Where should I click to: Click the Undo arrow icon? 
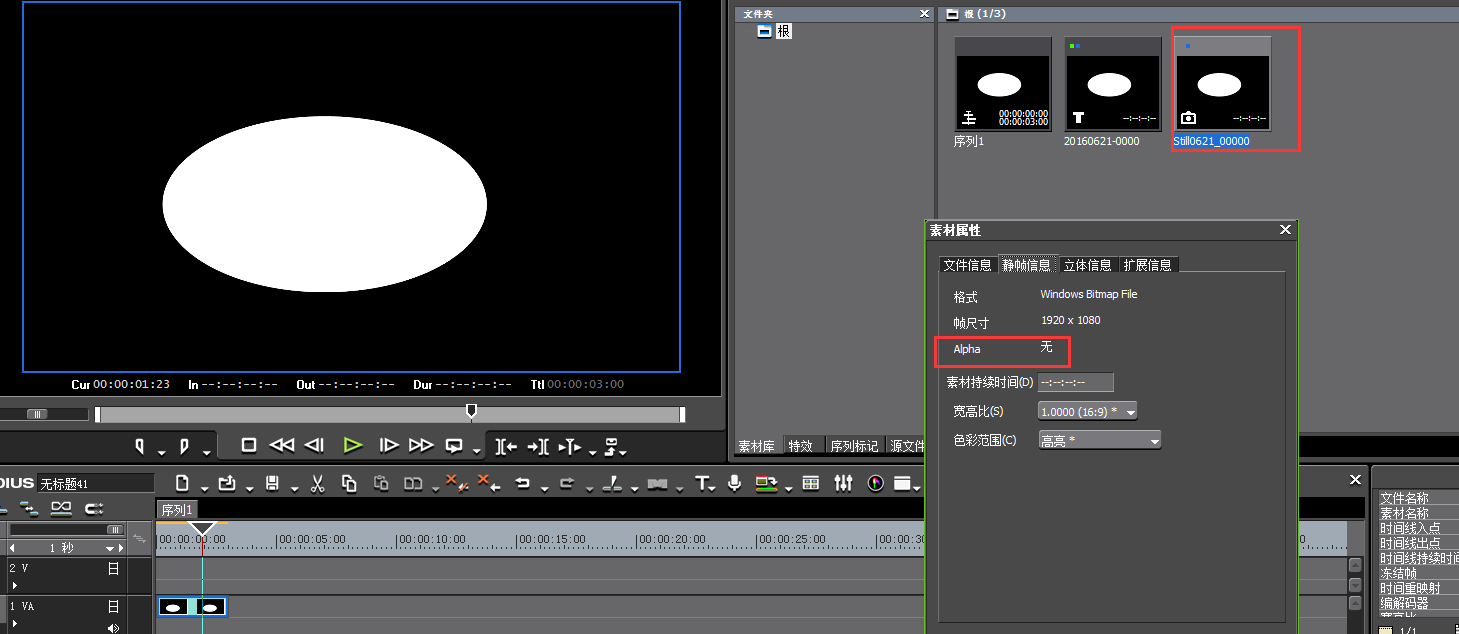point(522,484)
